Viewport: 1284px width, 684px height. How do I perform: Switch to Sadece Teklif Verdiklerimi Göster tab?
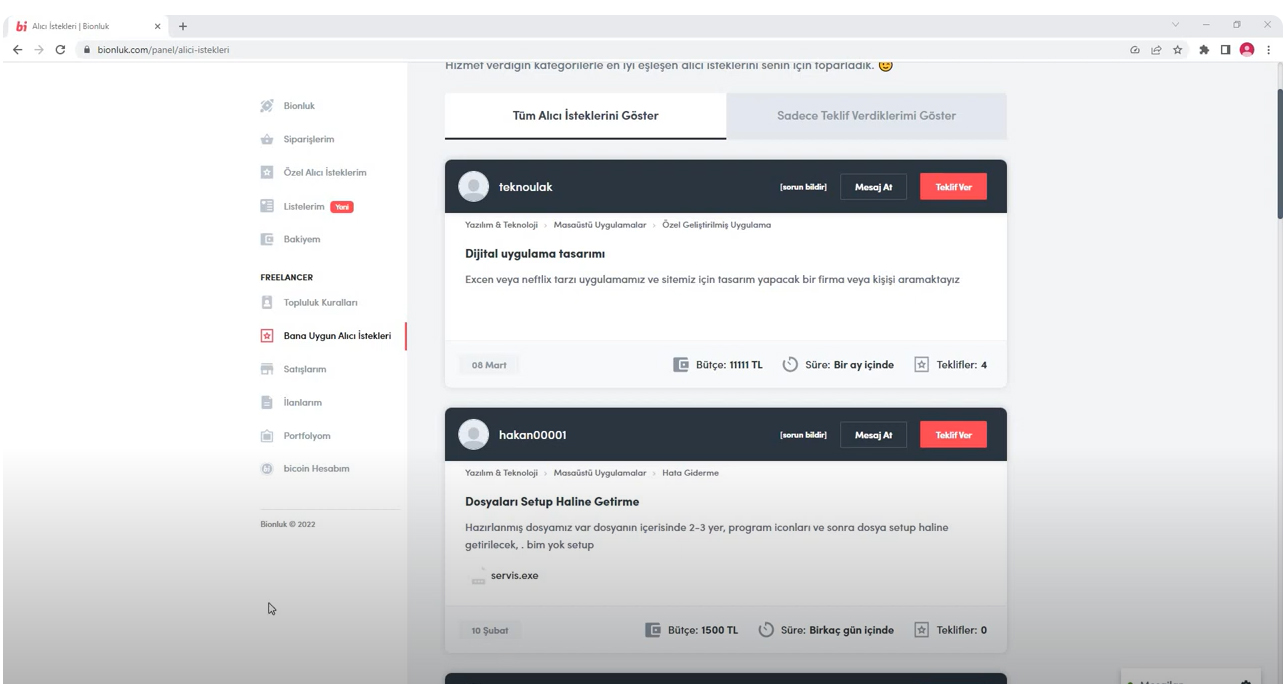[x=866, y=116]
